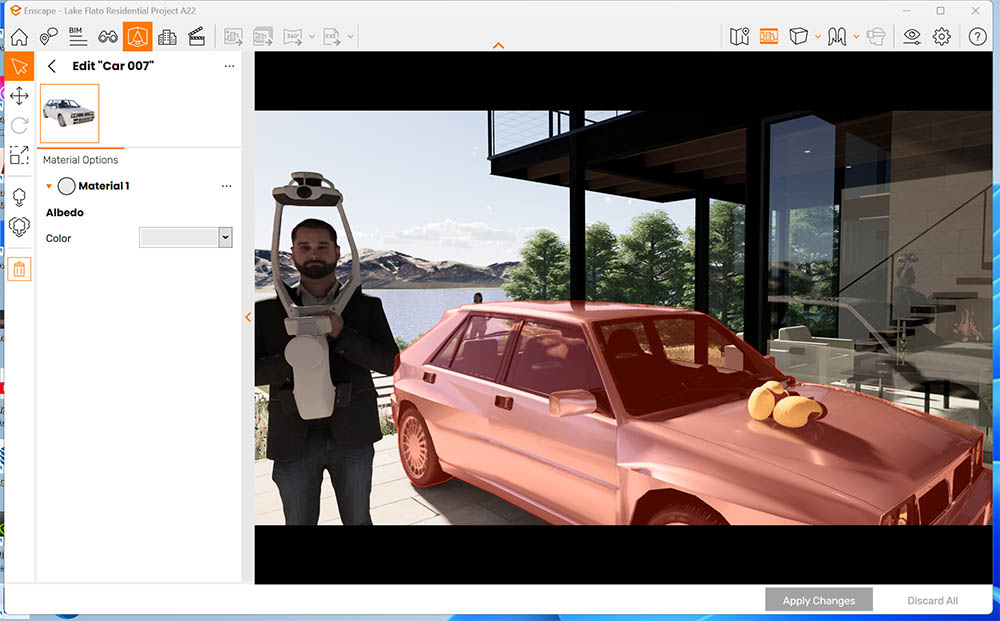Click the Albedo Color field
This screenshot has width=1000, height=621.
click(179, 238)
